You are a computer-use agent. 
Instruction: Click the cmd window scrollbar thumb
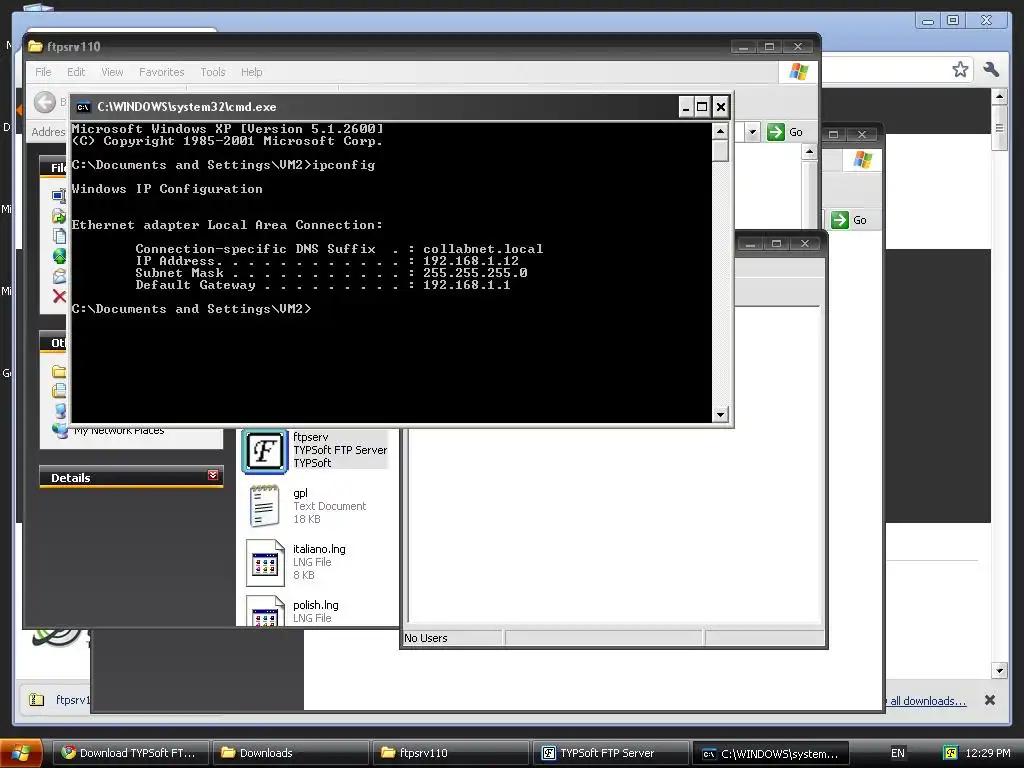[720, 152]
